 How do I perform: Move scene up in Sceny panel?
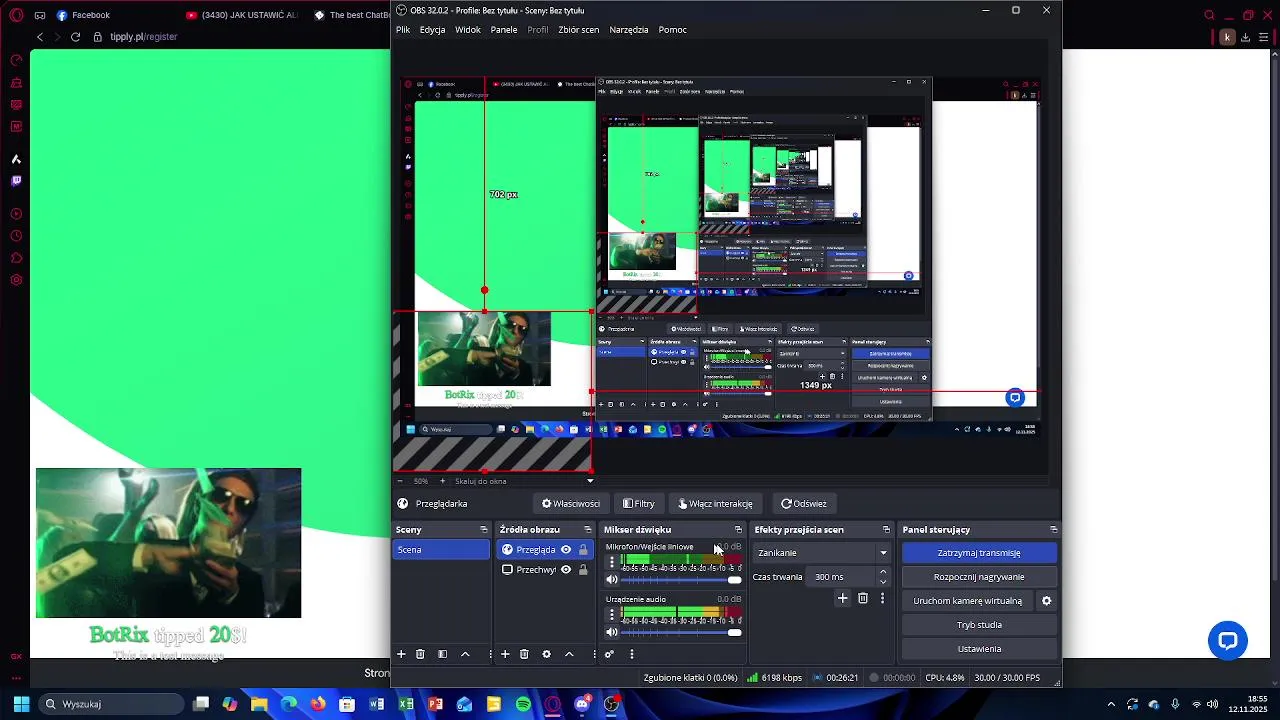(x=465, y=654)
